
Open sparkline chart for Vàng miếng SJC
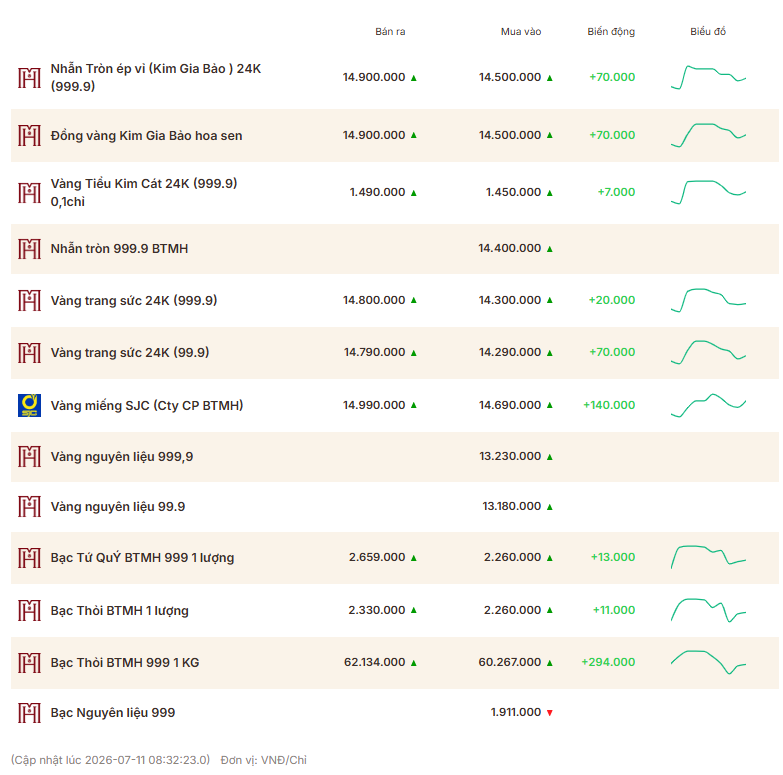point(708,405)
